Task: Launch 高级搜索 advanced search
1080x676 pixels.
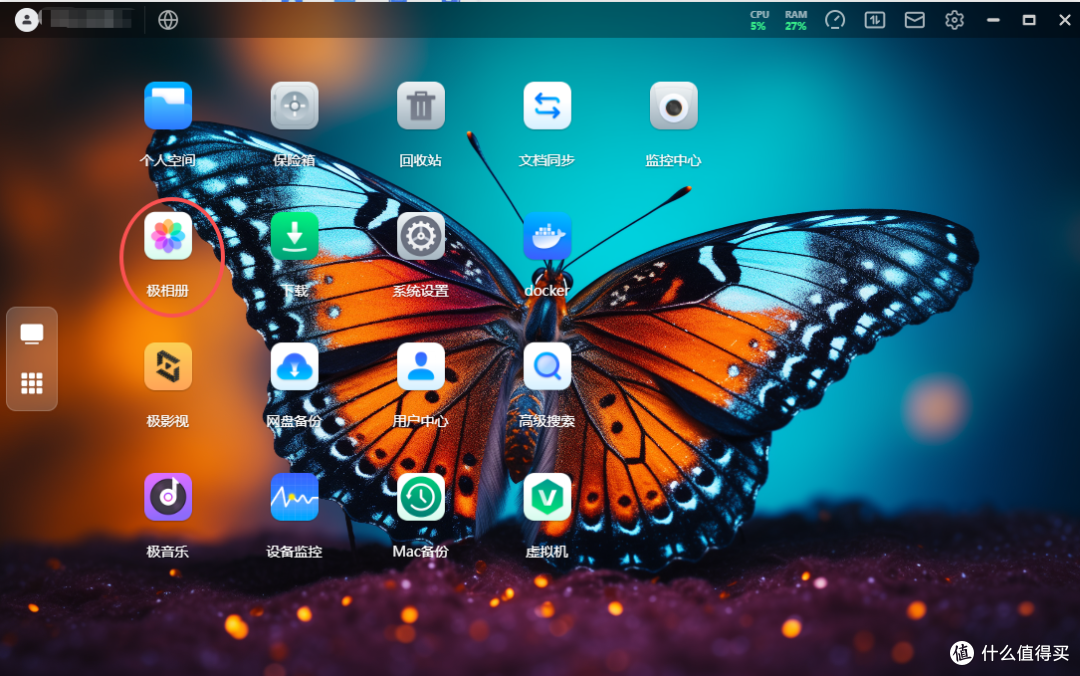Action: [547, 367]
